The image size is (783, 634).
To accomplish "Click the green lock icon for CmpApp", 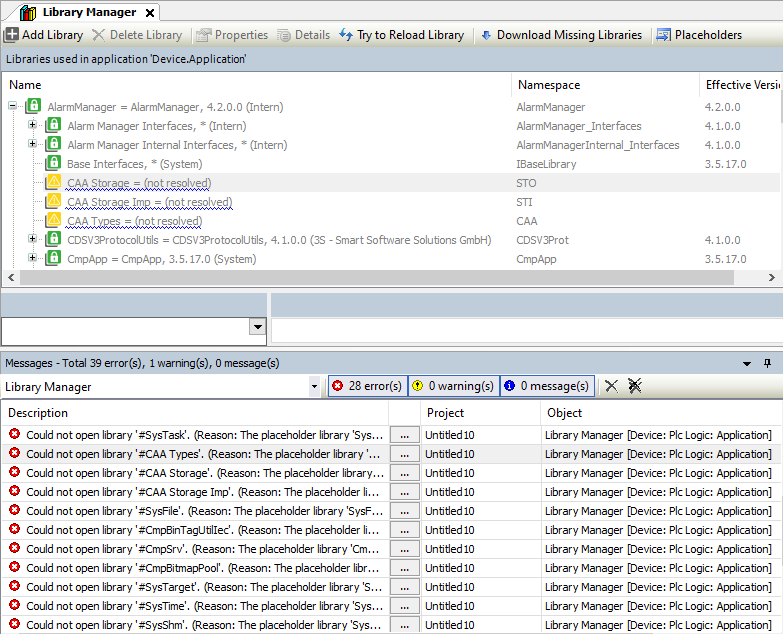I will point(54,259).
